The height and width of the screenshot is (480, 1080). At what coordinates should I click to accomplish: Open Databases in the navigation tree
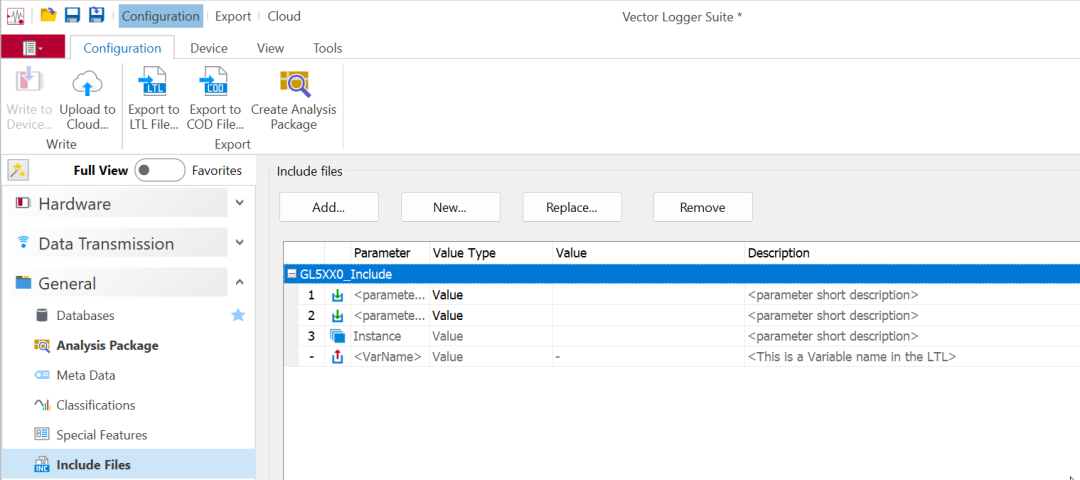(x=85, y=315)
